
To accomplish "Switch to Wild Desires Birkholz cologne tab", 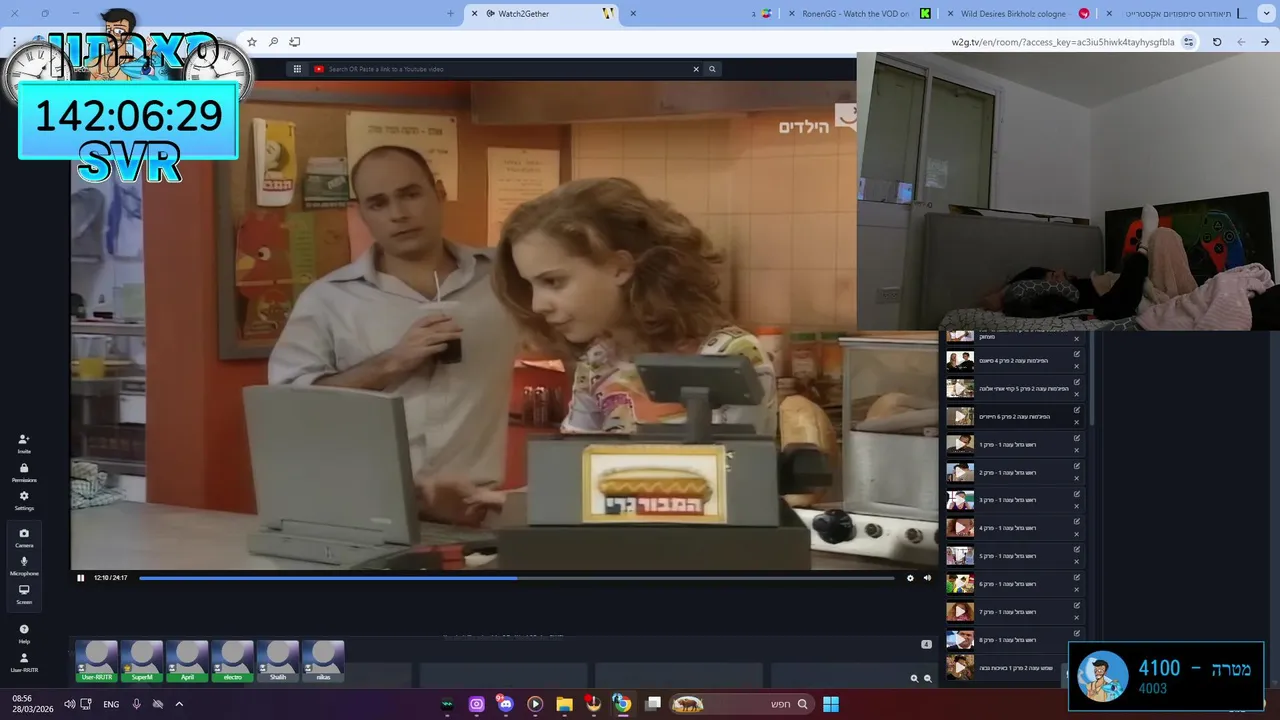I will (x=1020, y=13).
